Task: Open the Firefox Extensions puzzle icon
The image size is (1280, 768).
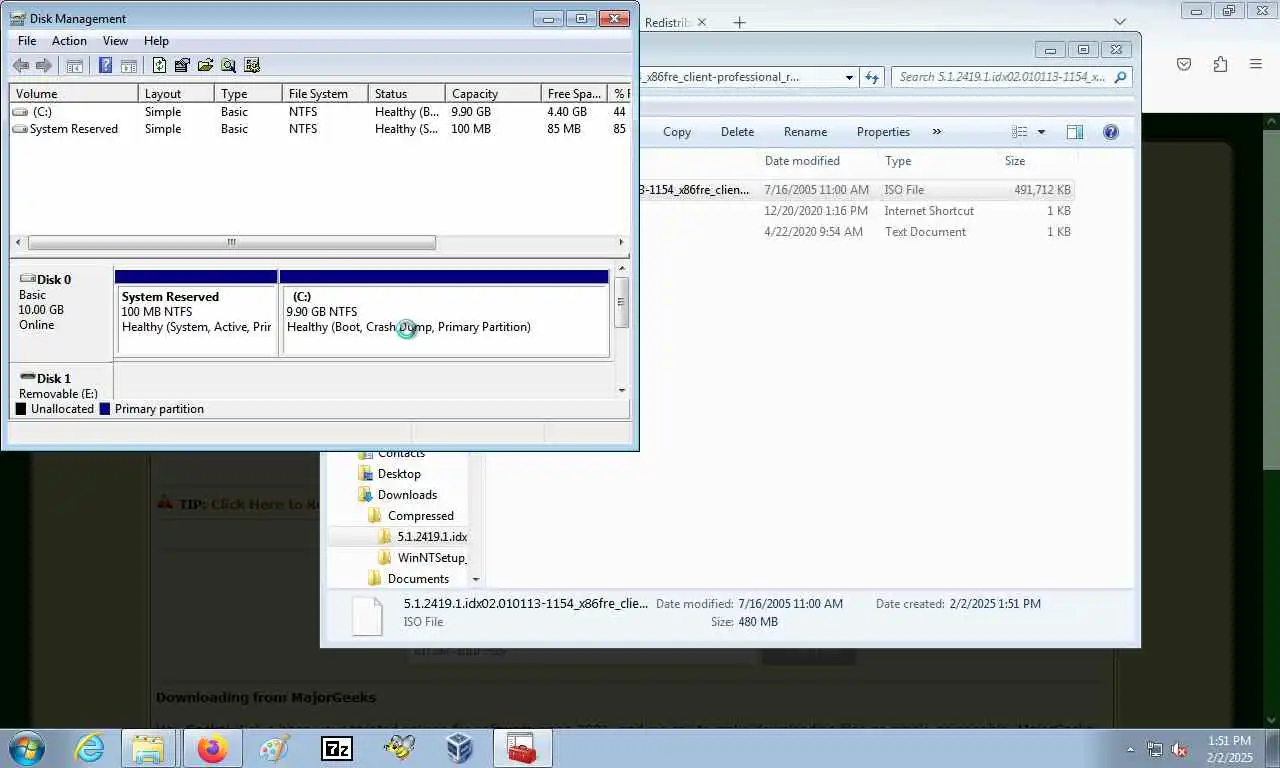Action: click(1220, 64)
